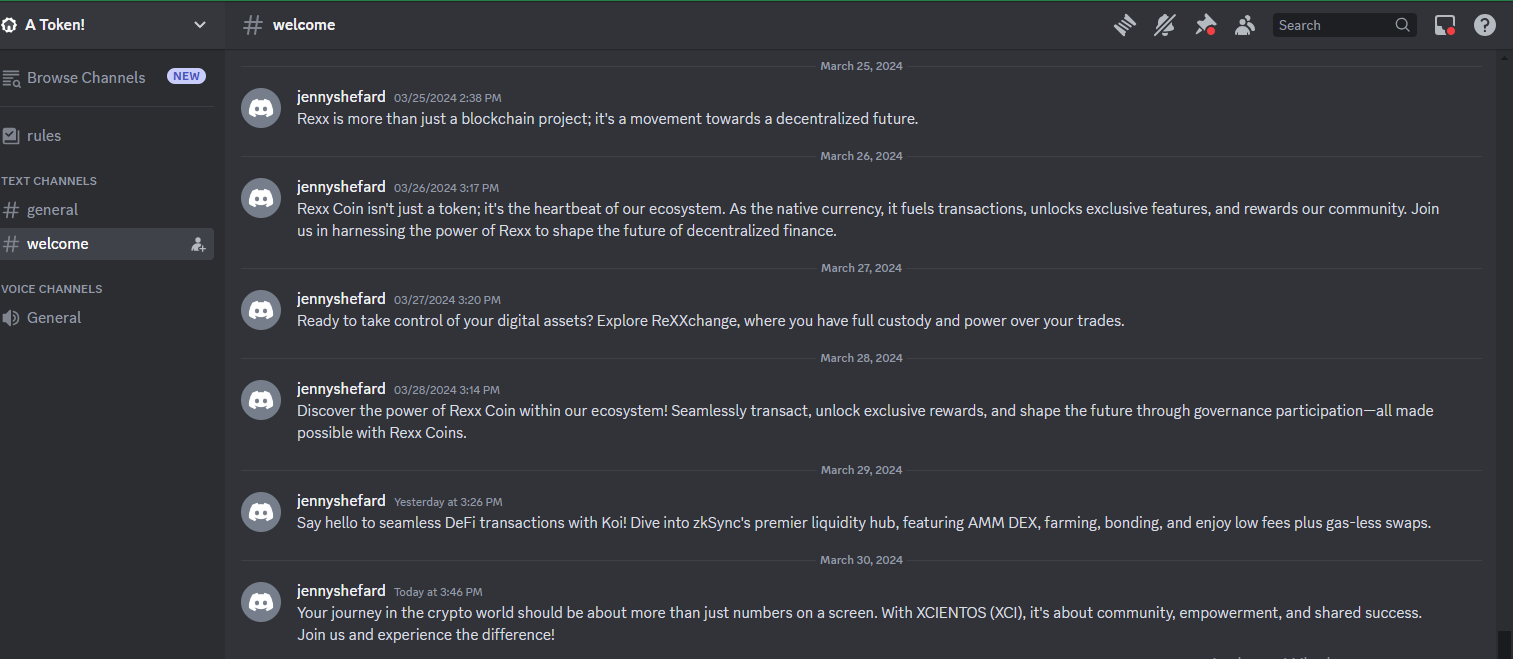
Task: Toggle channel notification mute bell
Action: click(1164, 25)
